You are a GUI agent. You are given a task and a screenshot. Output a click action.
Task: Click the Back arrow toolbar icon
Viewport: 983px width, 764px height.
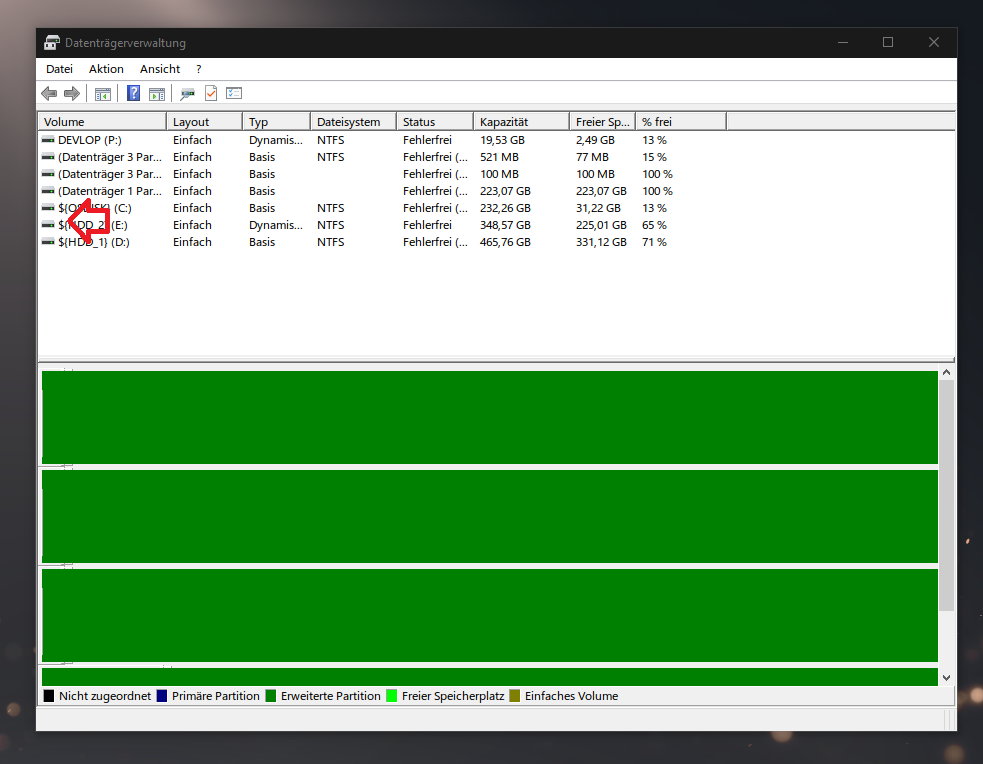coord(49,93)
